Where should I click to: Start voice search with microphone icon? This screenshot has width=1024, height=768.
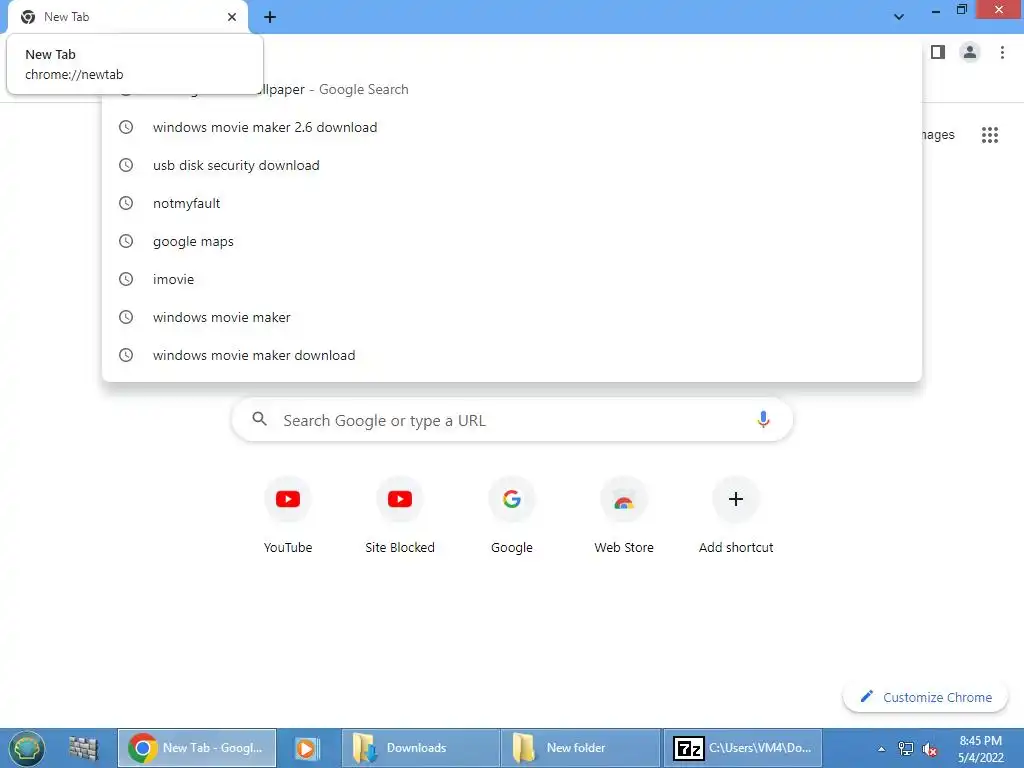click(763, 419)
